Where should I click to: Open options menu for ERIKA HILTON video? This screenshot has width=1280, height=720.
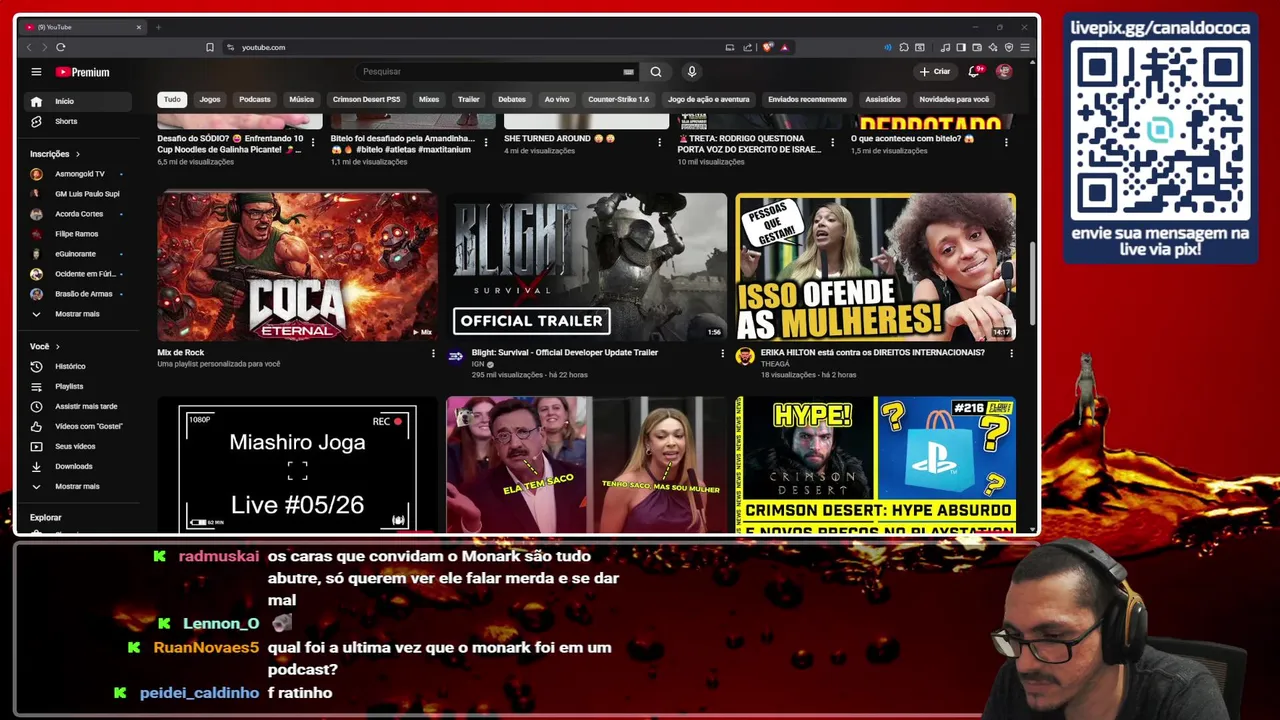tap(1011, 353)
